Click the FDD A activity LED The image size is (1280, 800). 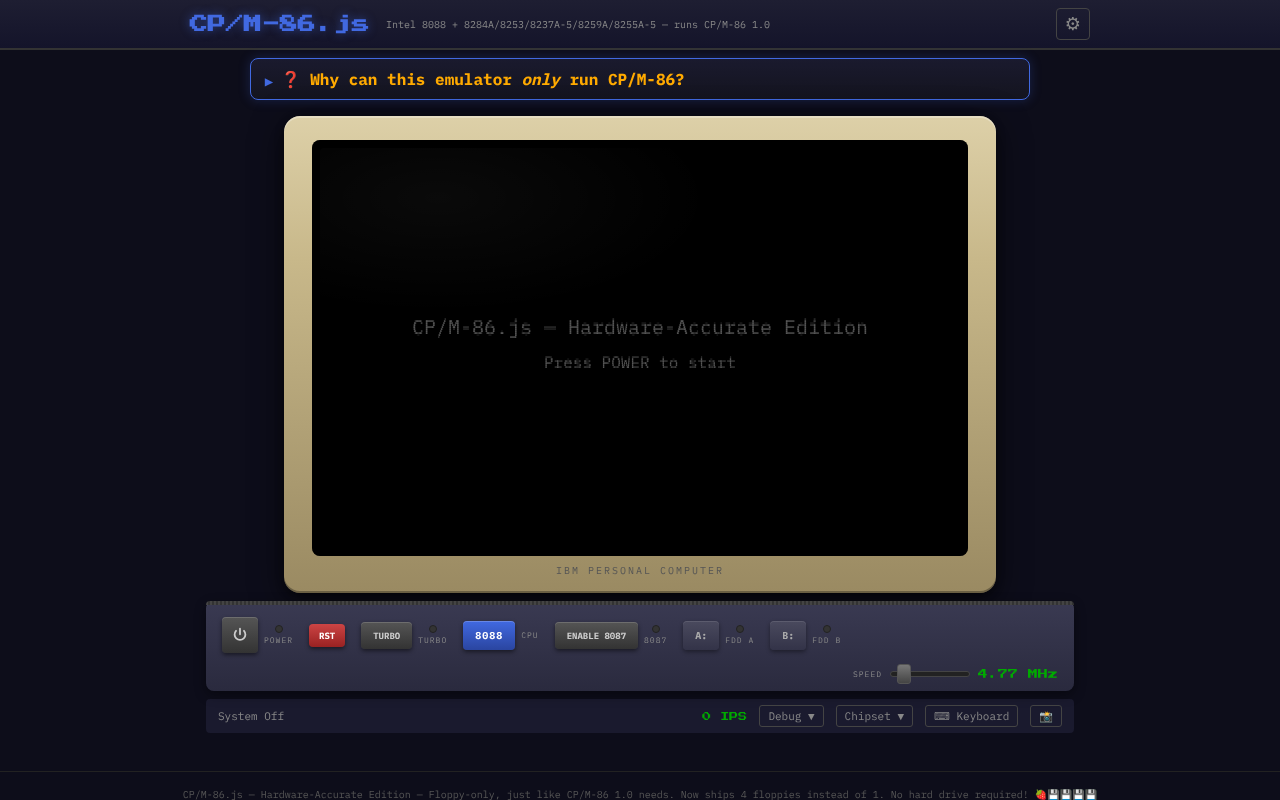[740, 629]
